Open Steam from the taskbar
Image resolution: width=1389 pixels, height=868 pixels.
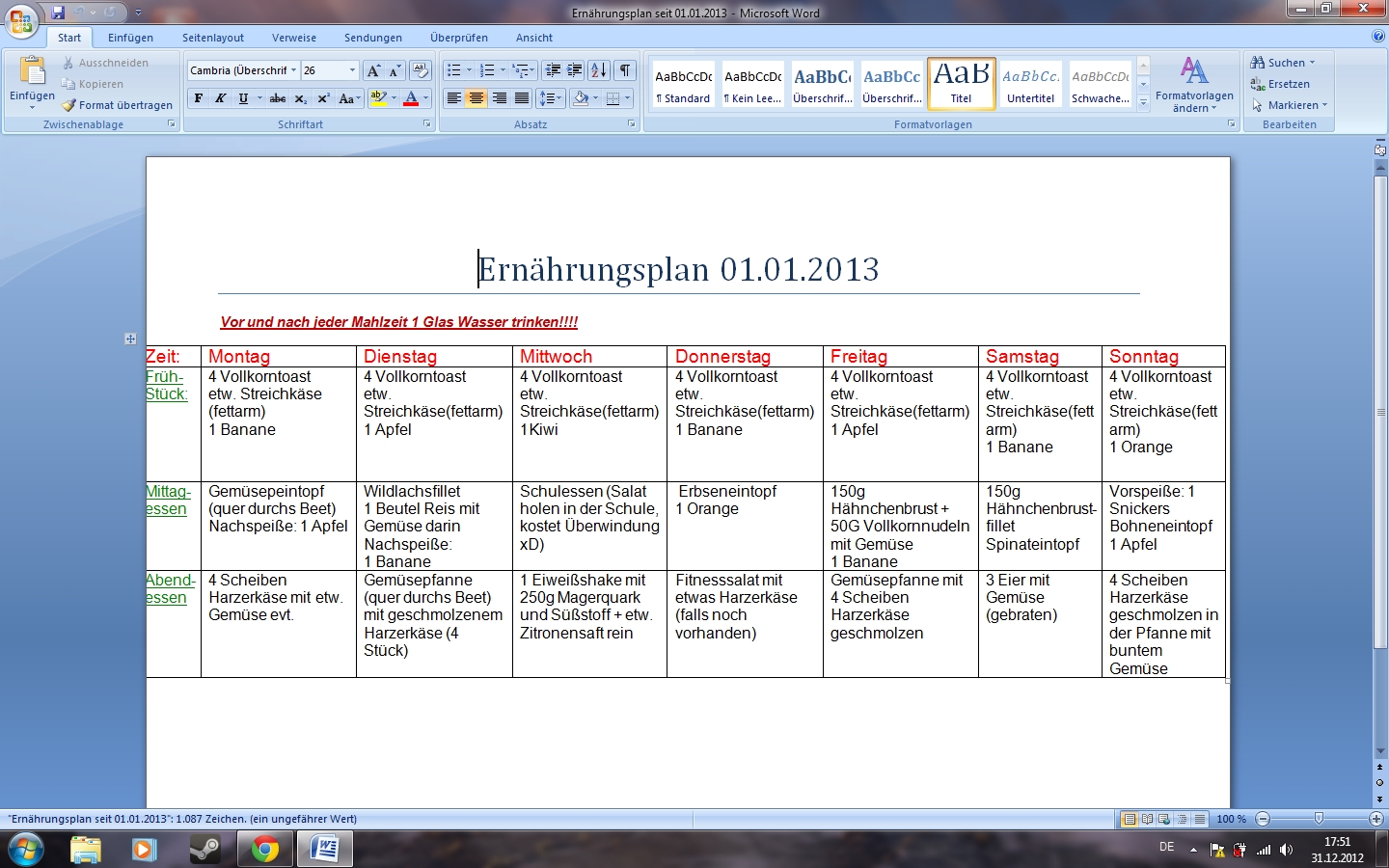204,850
